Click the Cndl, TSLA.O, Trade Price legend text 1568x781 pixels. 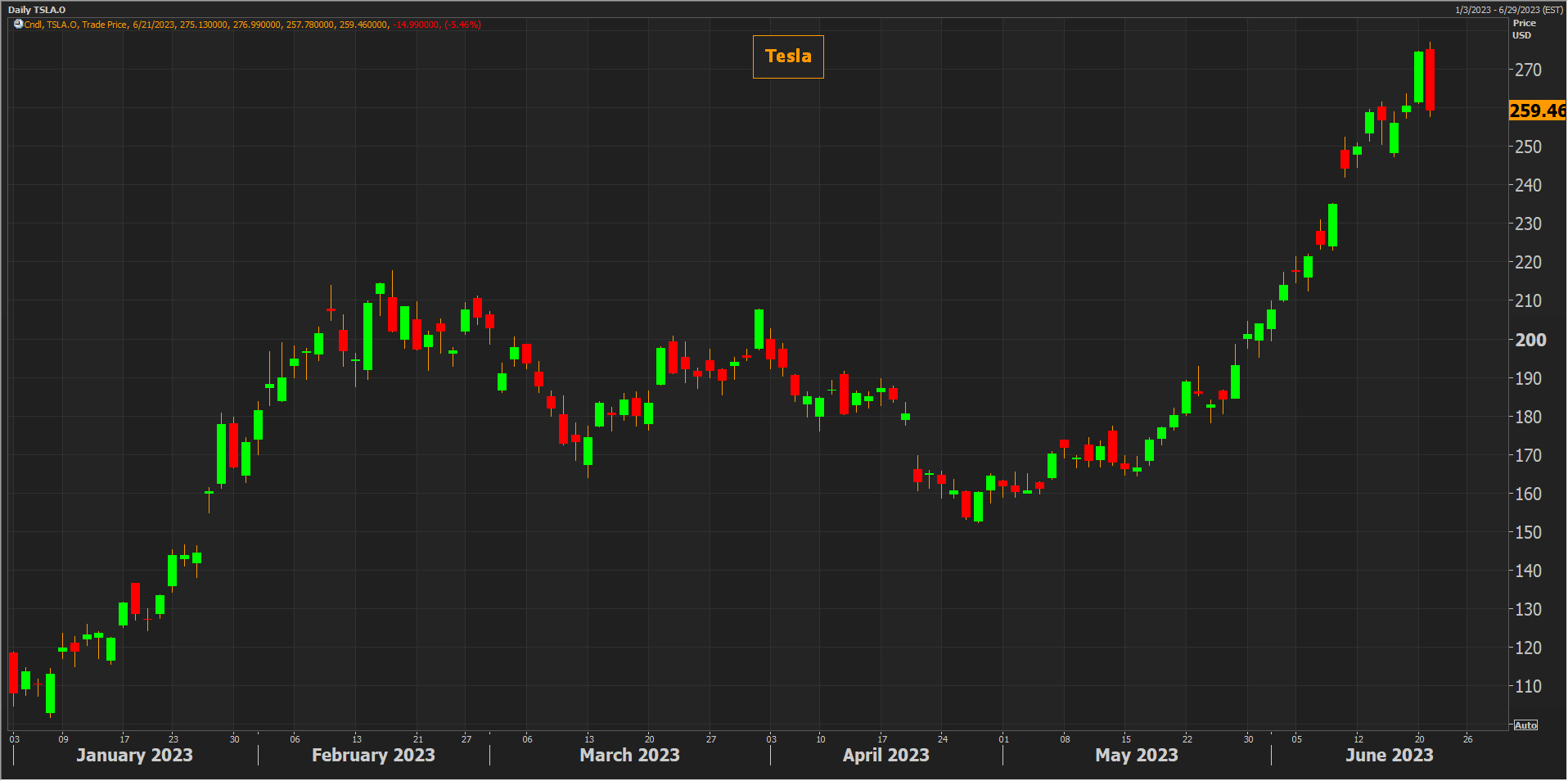coord(75,25)
